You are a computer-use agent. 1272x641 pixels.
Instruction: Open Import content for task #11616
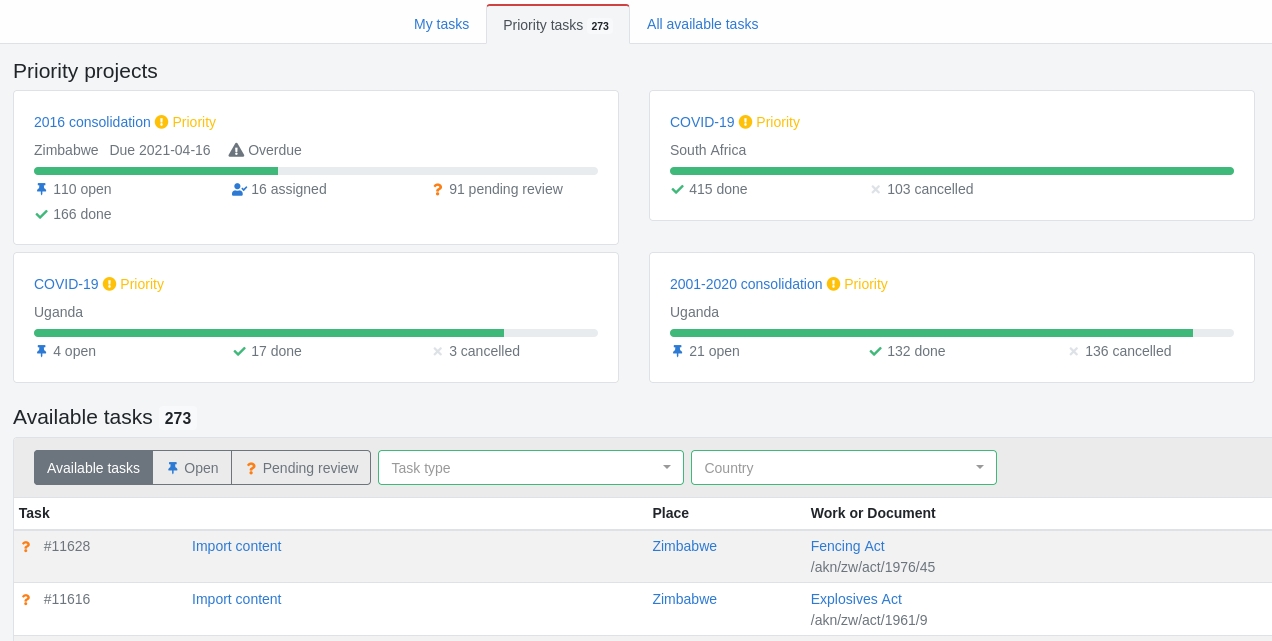pyautogui.click(x=236, y=599)
